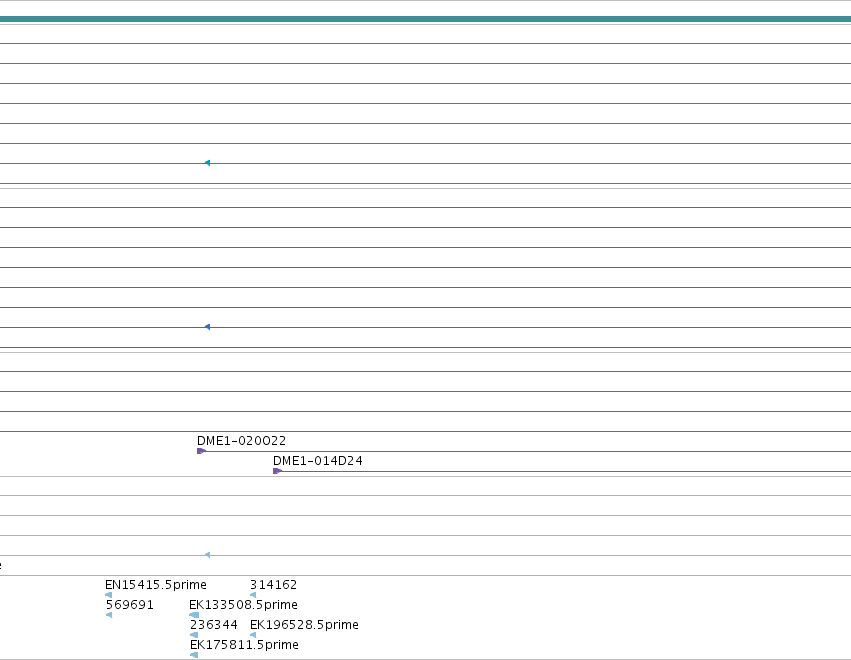This screenshot has width=851, height=660.
Task: Click the arrow marker under EN15415.5prime
Action: [109, 595]
